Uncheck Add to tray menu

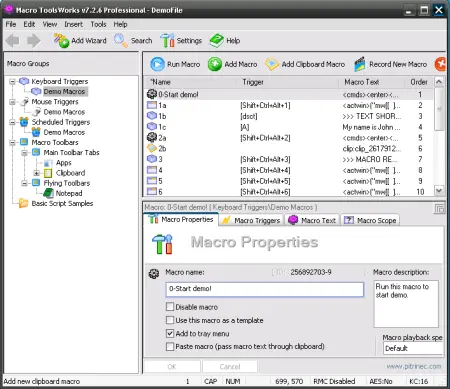coord(170,333)
